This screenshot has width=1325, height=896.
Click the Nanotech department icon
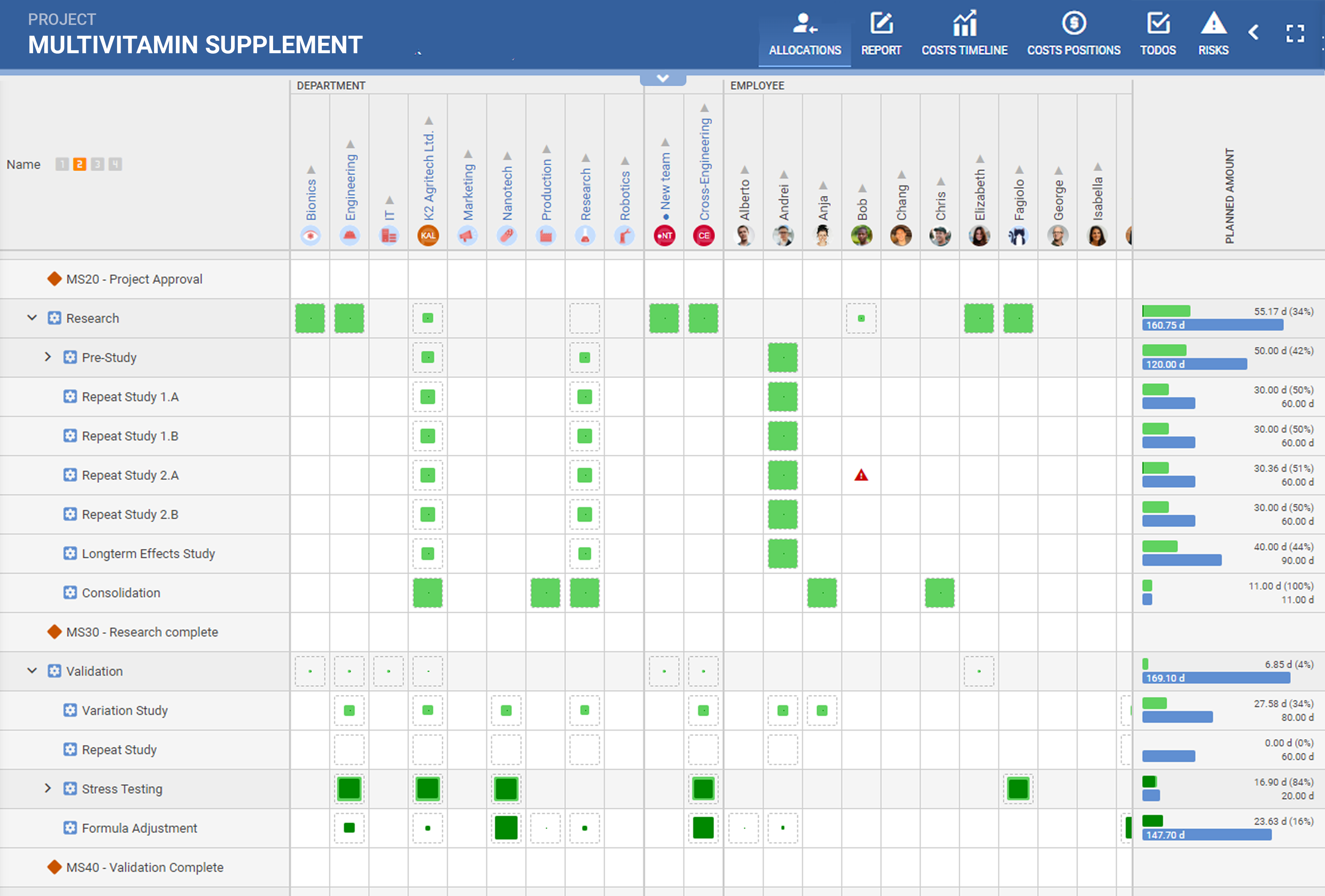507,236
